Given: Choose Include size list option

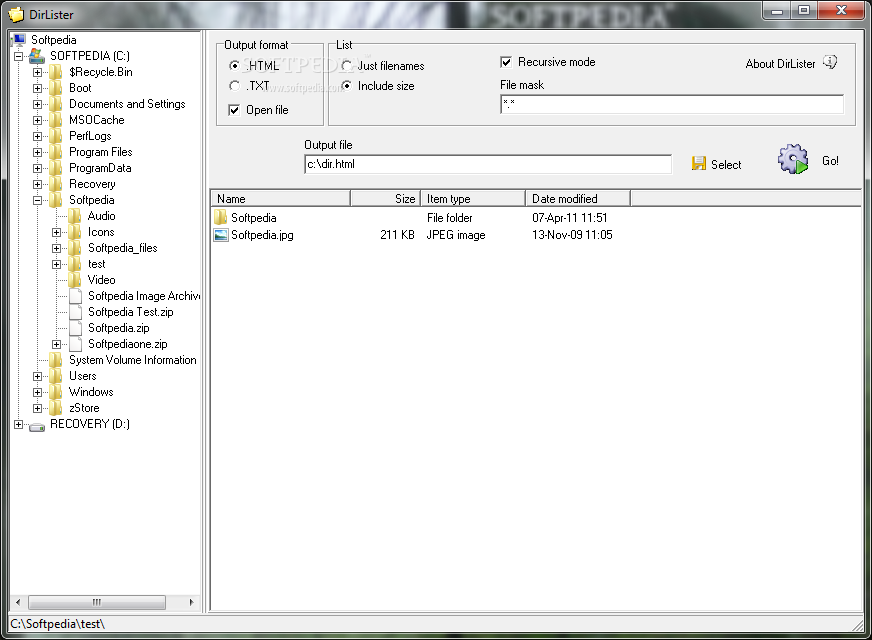Looking at the screenshot, I should pos(346,86).
